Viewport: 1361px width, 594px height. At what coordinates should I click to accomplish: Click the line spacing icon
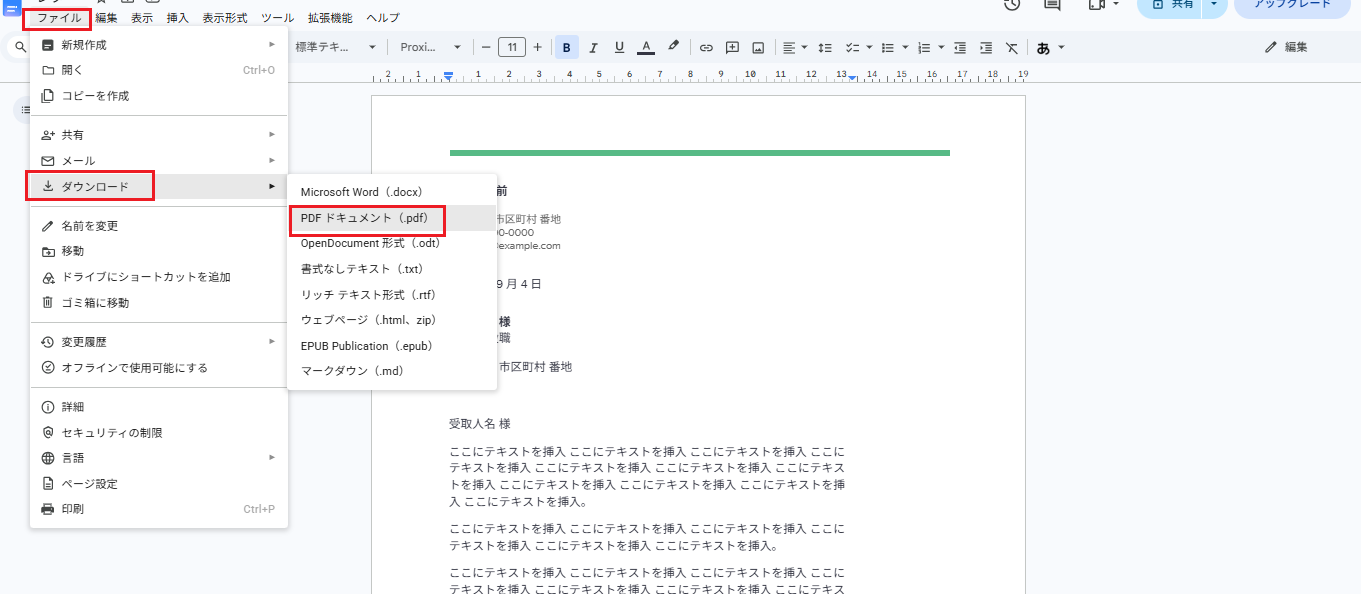[825, 47]
